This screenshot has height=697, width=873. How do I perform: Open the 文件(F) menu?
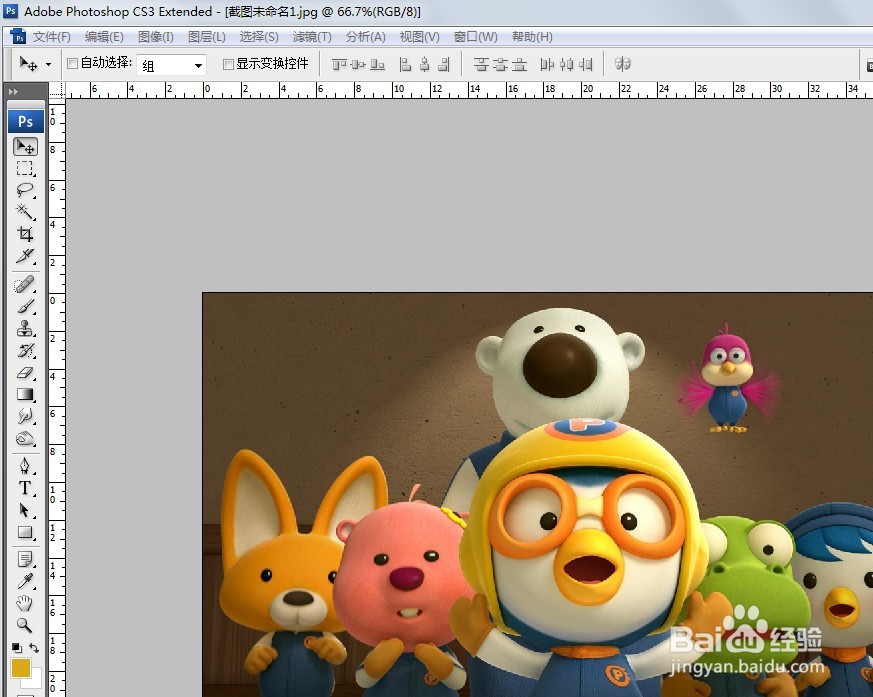point(51,37)
